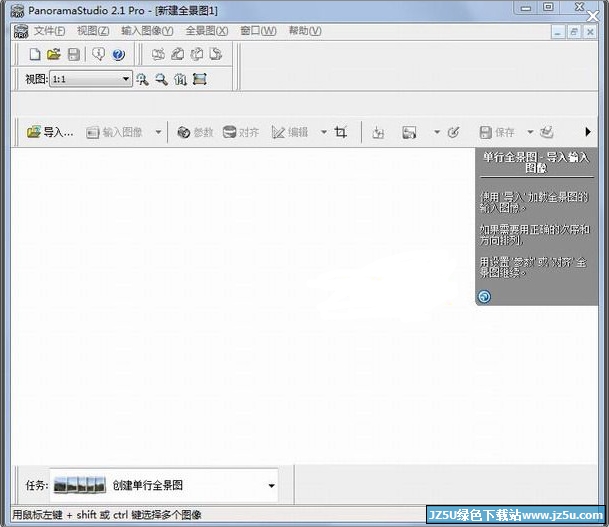Expand the dropdown arrow next to 保存
Image resolution: width=609 pixels, height=527 pixels.
(x=530, y=132)
